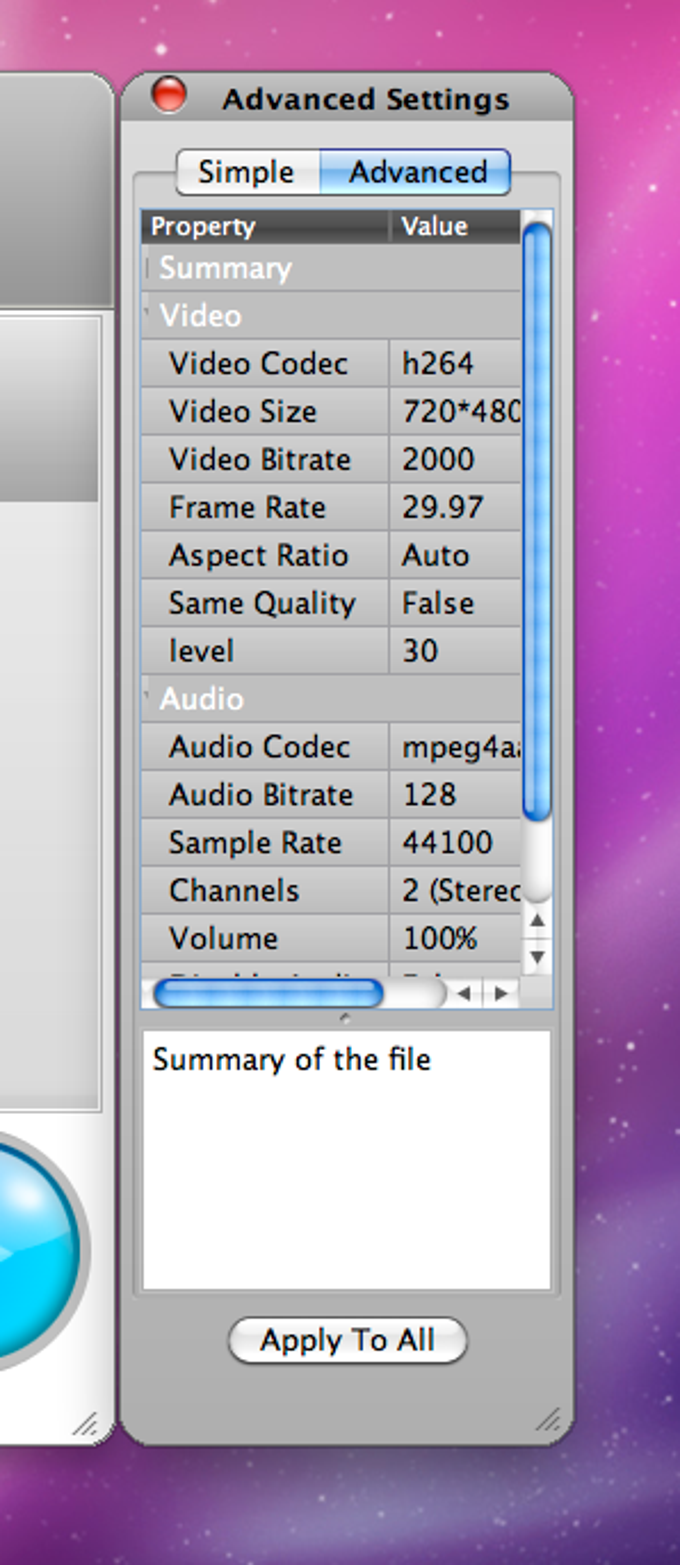680x1565 pixels.
Task: Click the Property column header
Action: coord(265,227)
